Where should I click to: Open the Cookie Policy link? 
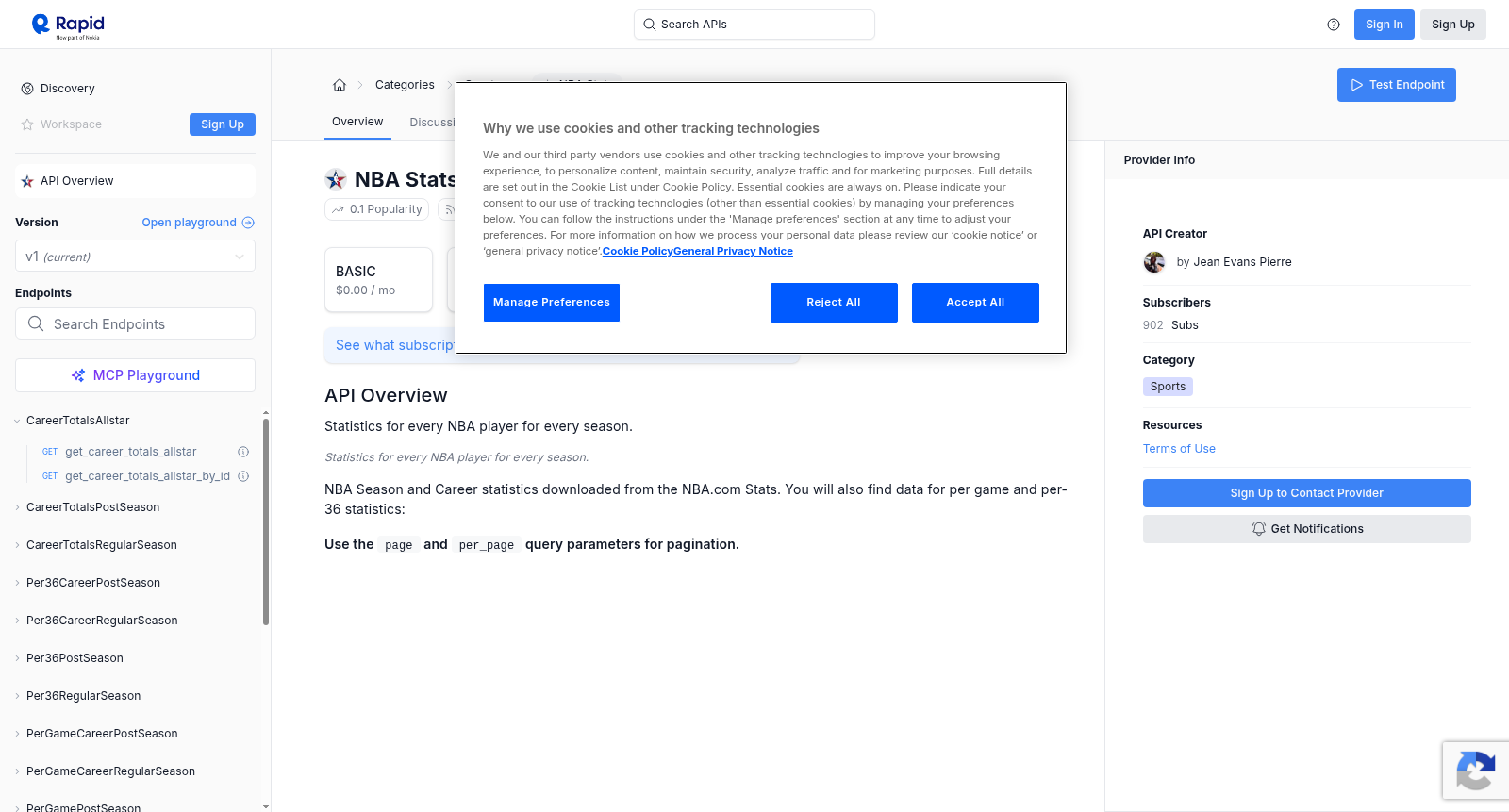(638, 251)
